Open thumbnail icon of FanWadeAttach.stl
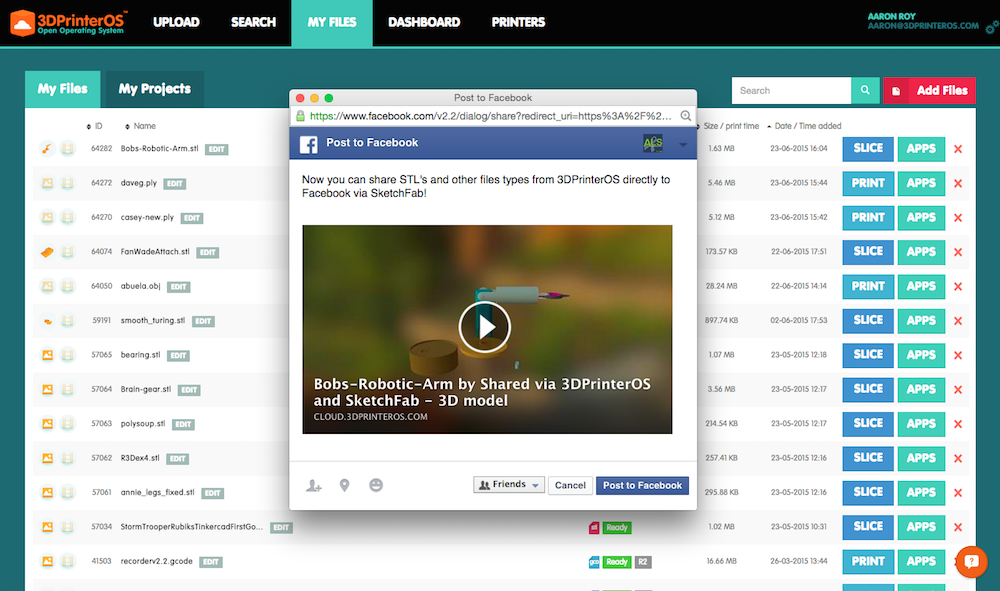The height and width of the screenshot is (591, 1000). (x=47, y=252)
